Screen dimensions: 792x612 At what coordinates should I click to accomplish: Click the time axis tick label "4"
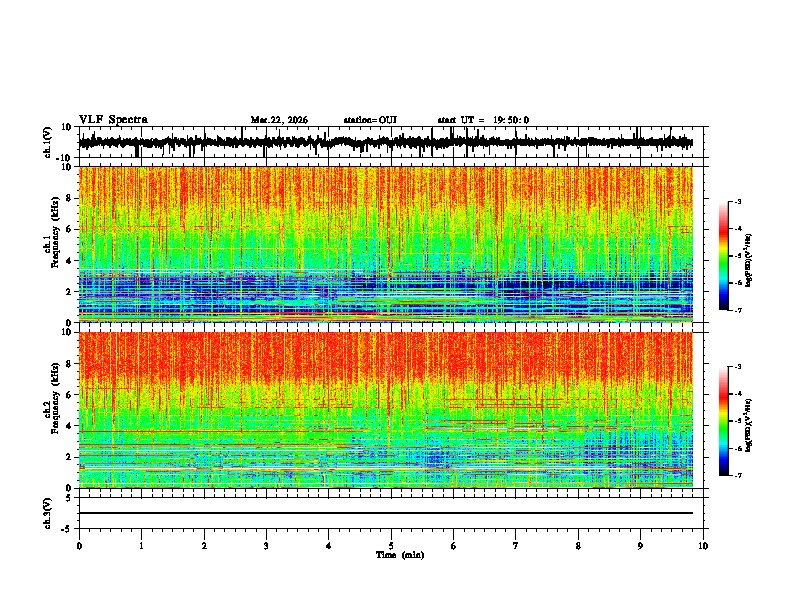(x=329, y=546)
